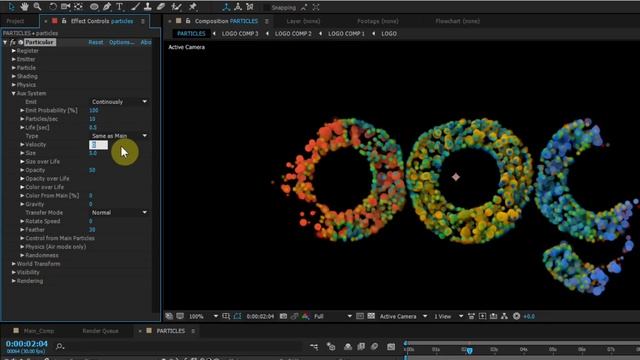The height and width of the screenshot is (360, 640).
Task: Select the Pen tool
Action: click(107, 7)
